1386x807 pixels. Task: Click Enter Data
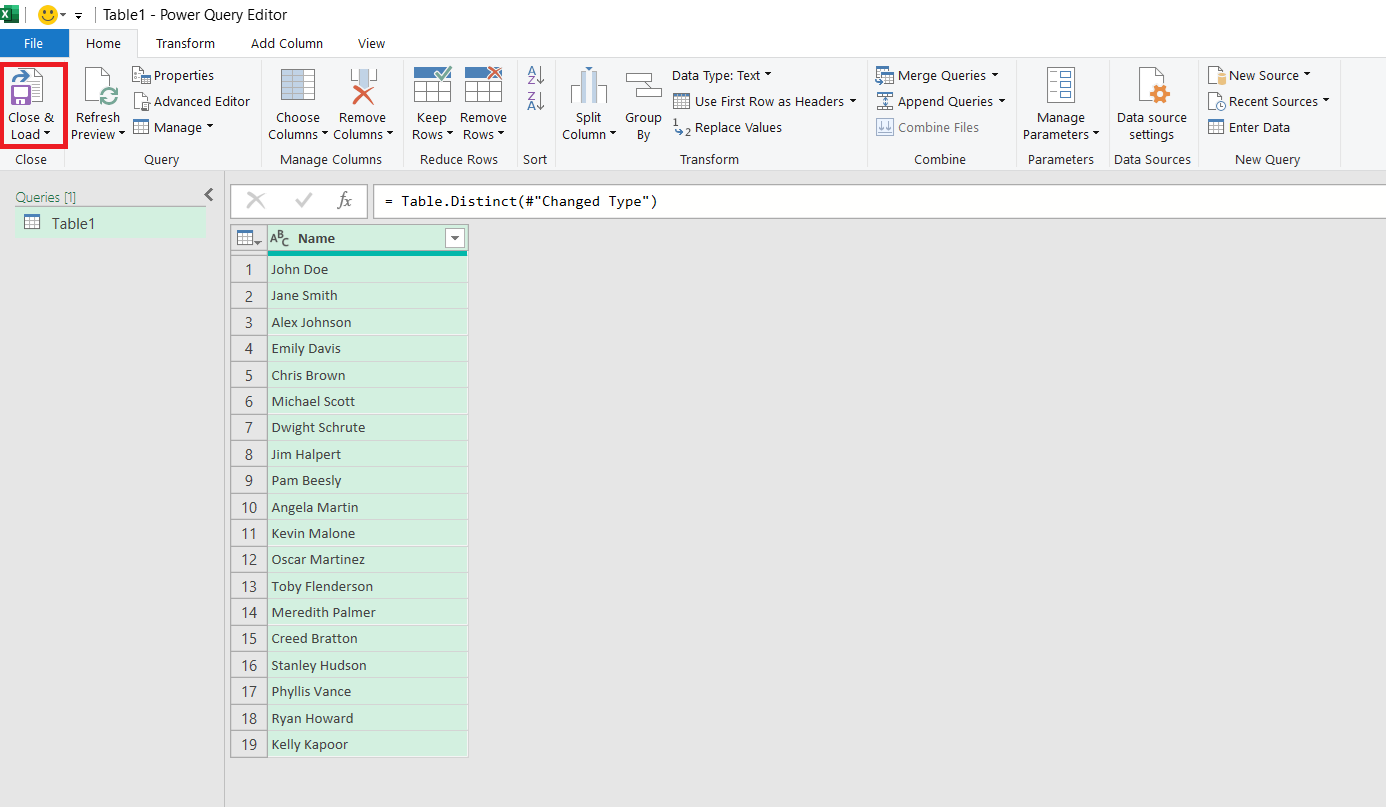coord(1249,127)
